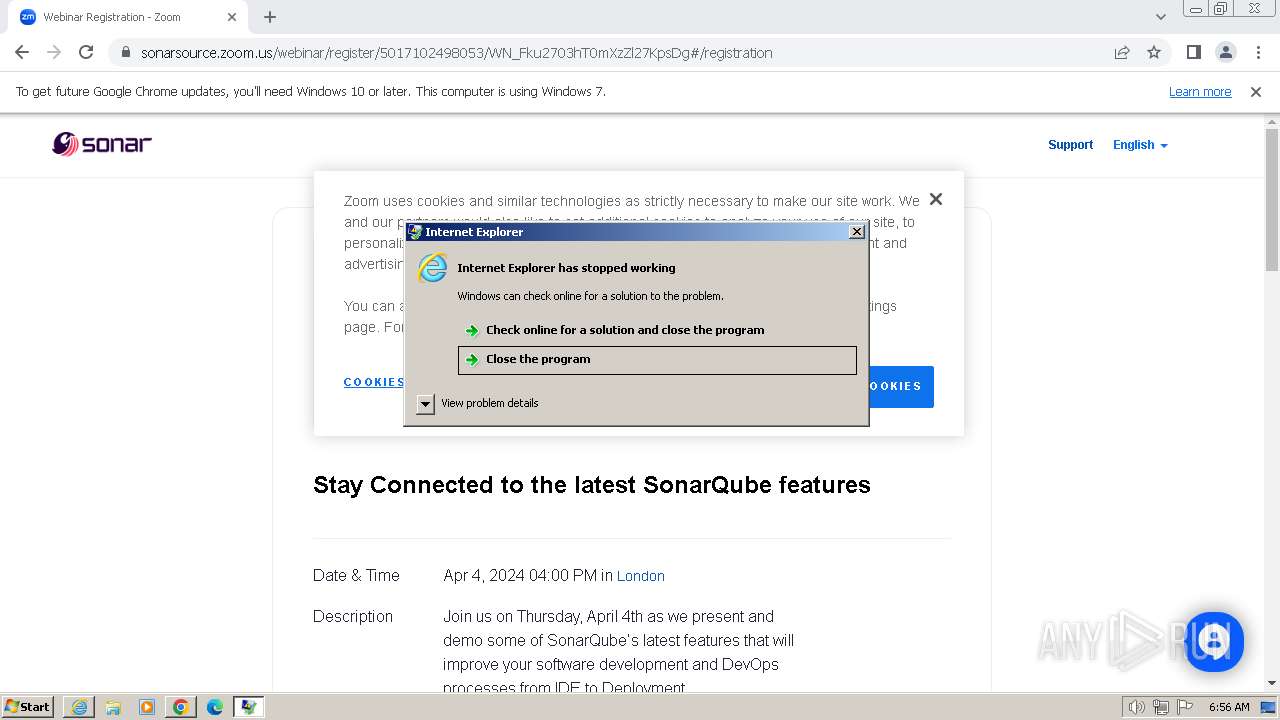This screenshot has height=720, width=1280.
Task: Open Microsoft Edge from the taskbar
Action: pyautogui.click(x=215, y=707)
